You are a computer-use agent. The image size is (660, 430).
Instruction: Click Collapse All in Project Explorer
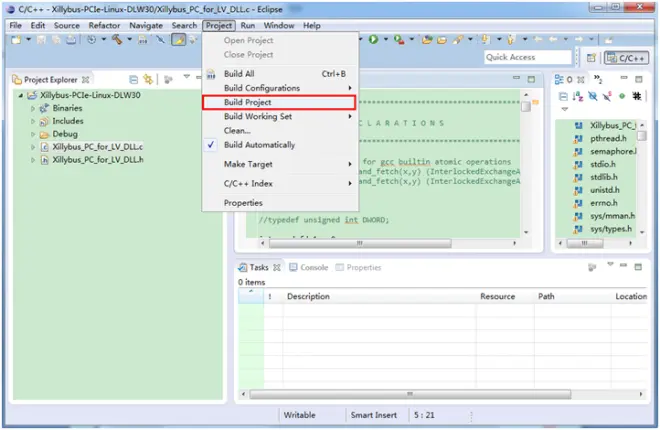(x=133, y=79)
